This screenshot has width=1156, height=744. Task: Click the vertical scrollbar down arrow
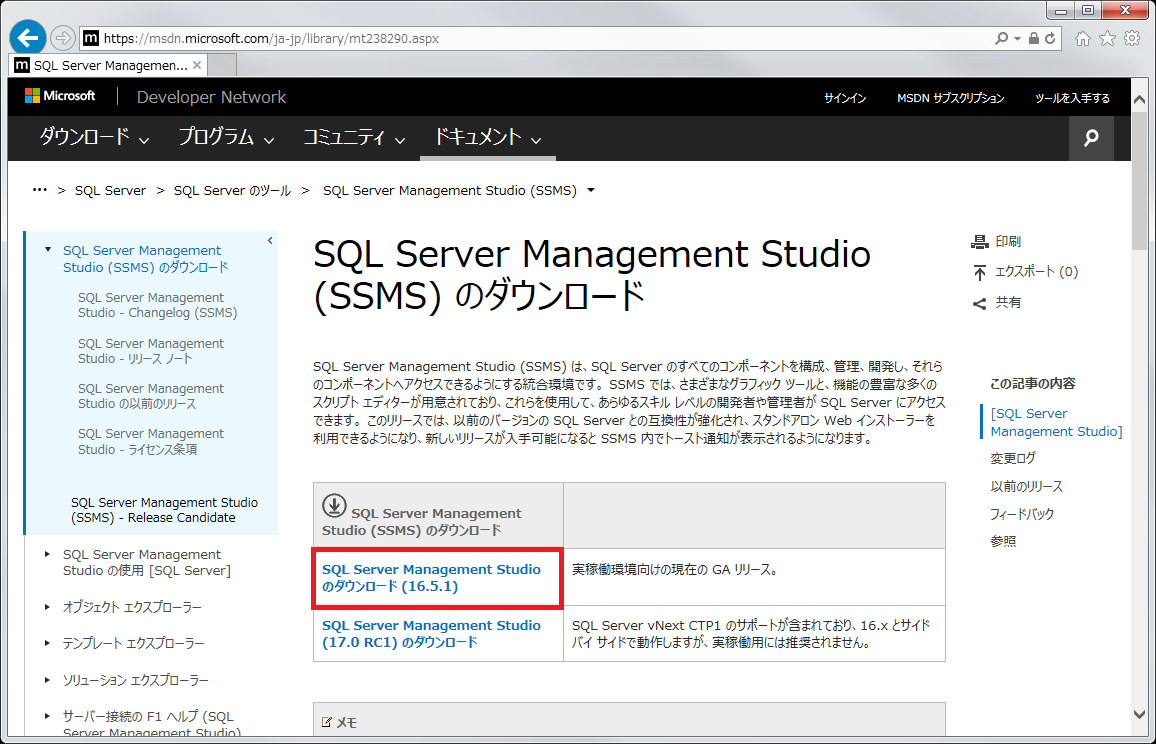[1141, 714]
